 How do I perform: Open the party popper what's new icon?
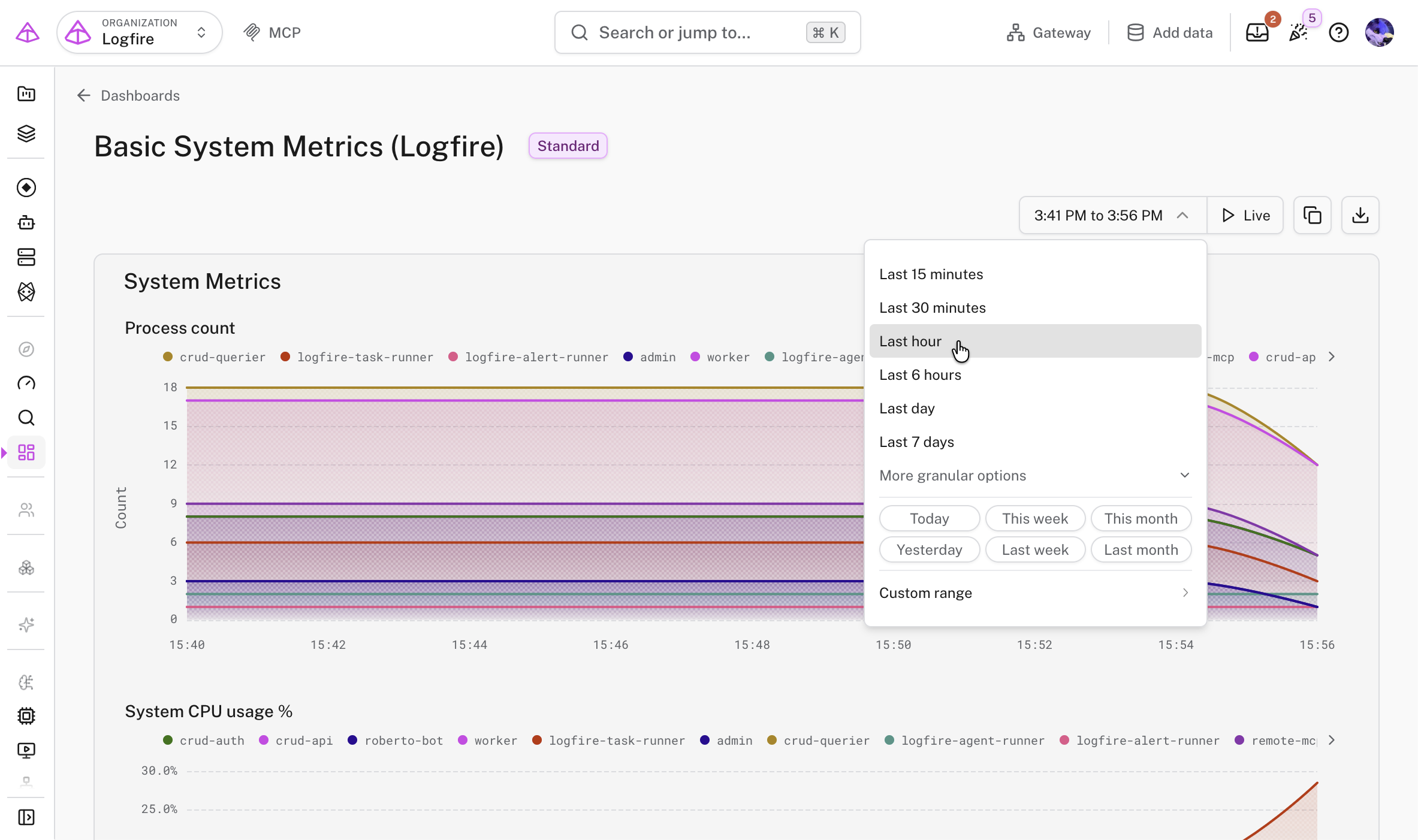point(1298,32)
